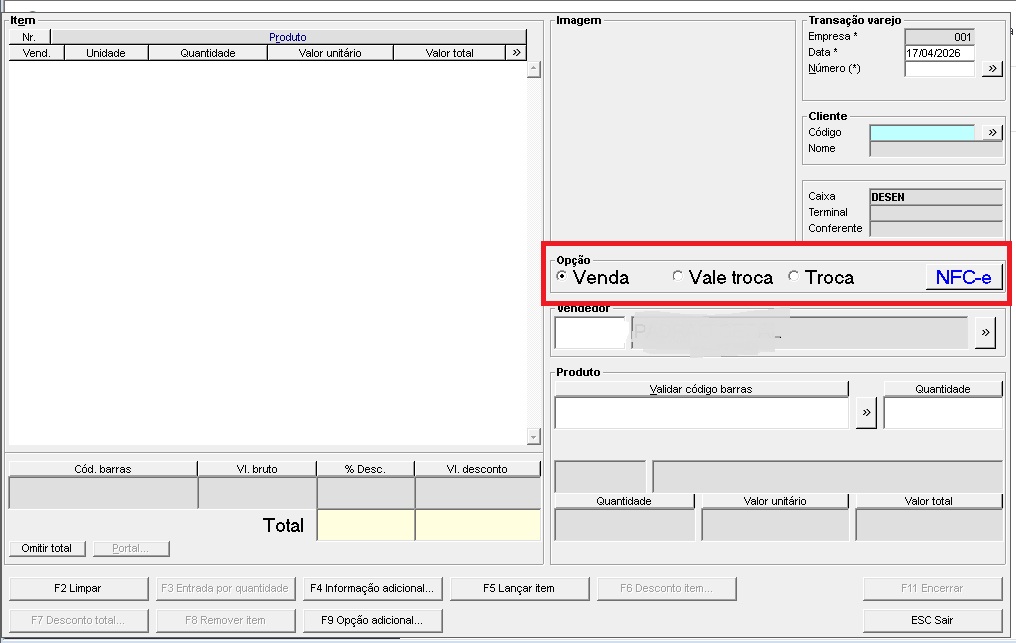Screen dimensions: 1016x643
Task: Click the scroll up arrow of the item list
Action: pos(533,69)
